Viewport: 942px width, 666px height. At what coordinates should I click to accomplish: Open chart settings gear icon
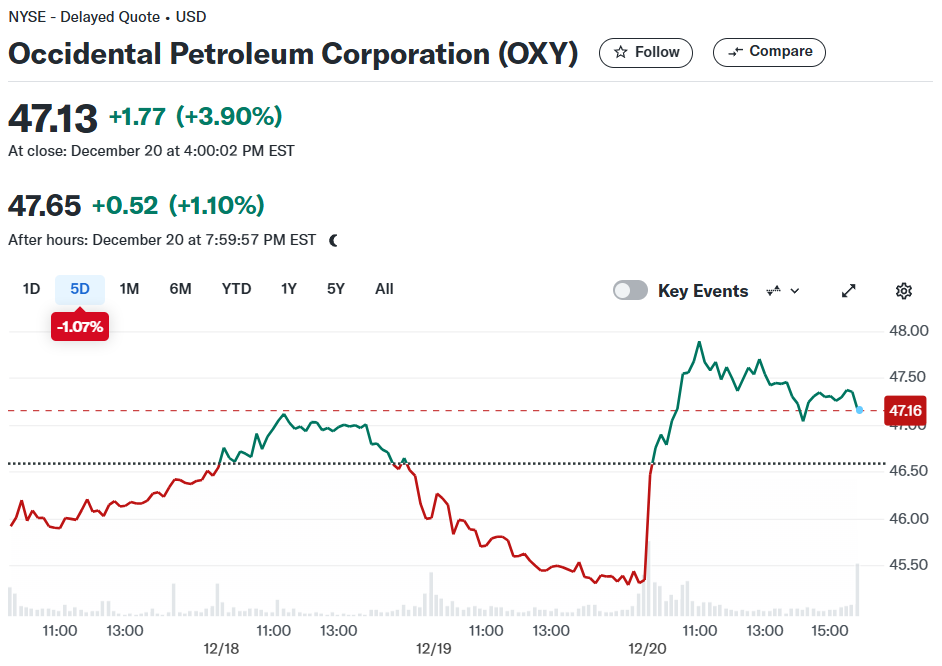904,291
